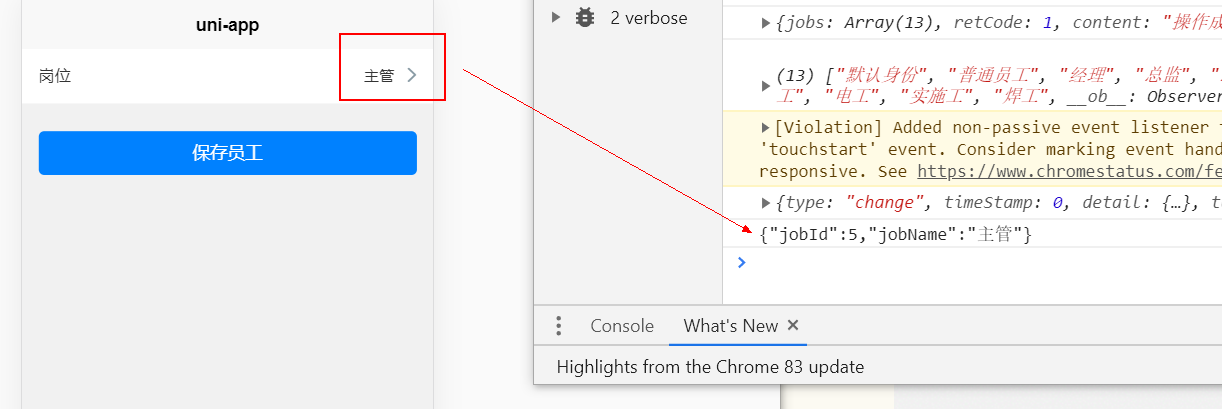
Task: Expand the (13) array log entry
Action: pyautogui.click(x=766, y=85)
